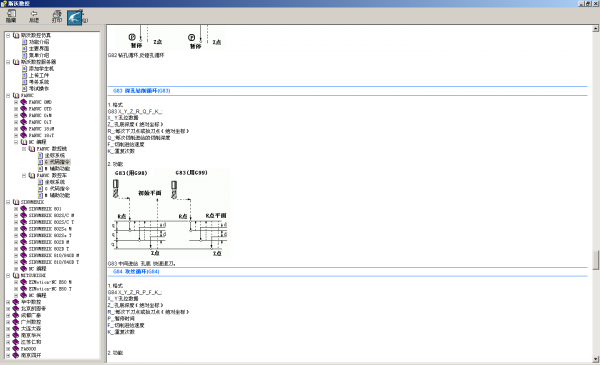The height and width of the screenshot is (365, 600).
Task: Collapse the FANUC root tree node
Action: 8,95
